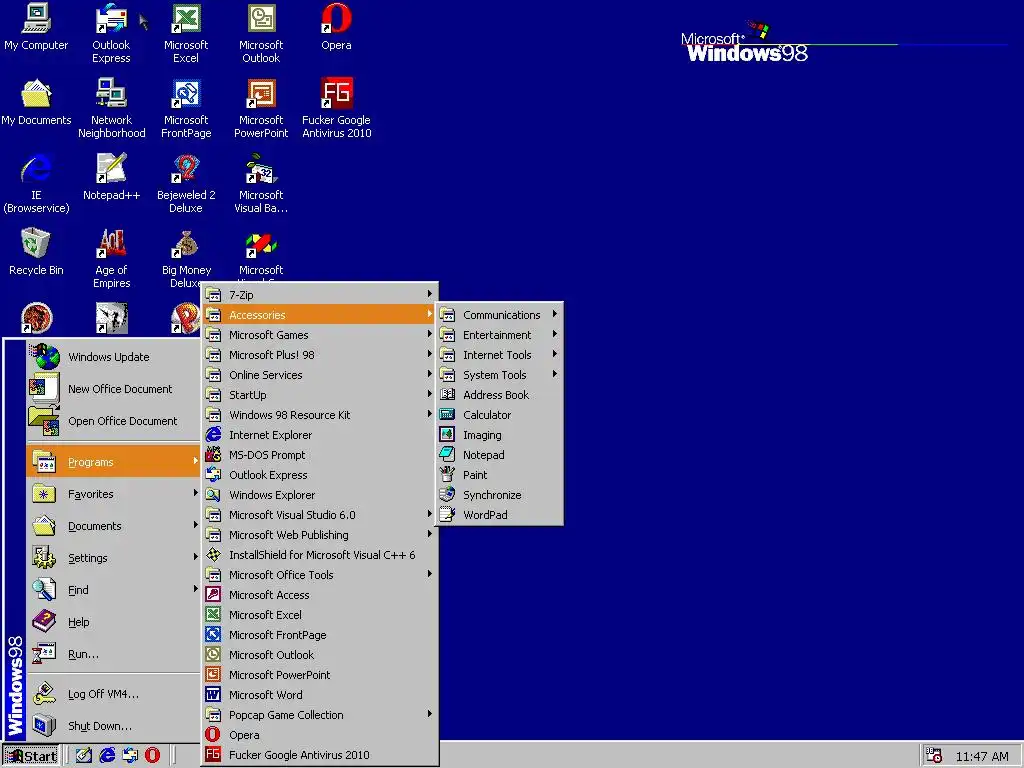This screenshot has width=1024, height=768.
Task: Select Microsoft FrontPage desktop shortcut
Action: pyautogui.click(x=186, y=109)
